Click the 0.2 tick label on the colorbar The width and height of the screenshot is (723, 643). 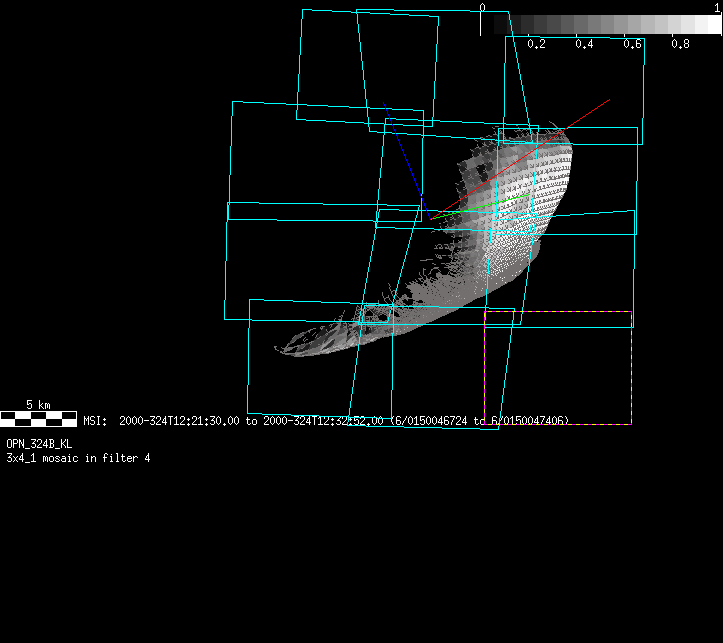(x=536, y=44)
